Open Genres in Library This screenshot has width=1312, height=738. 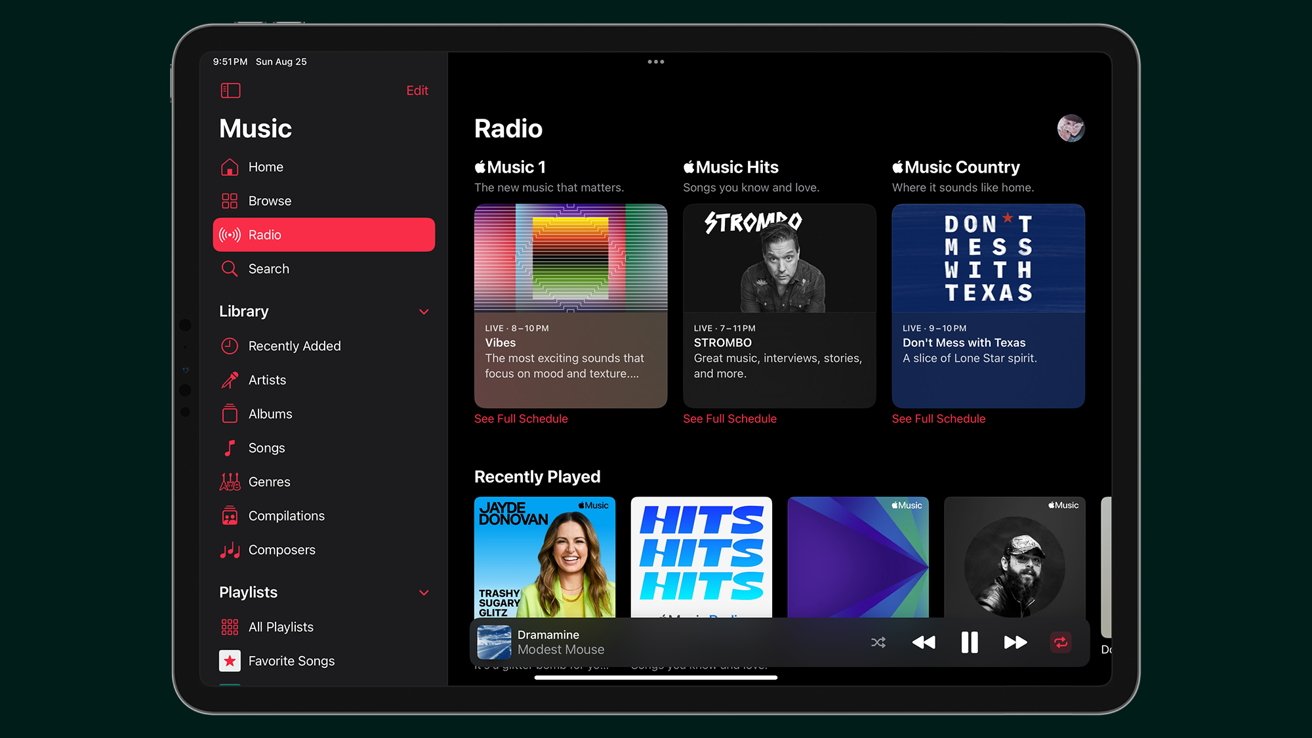click(324, 482)
